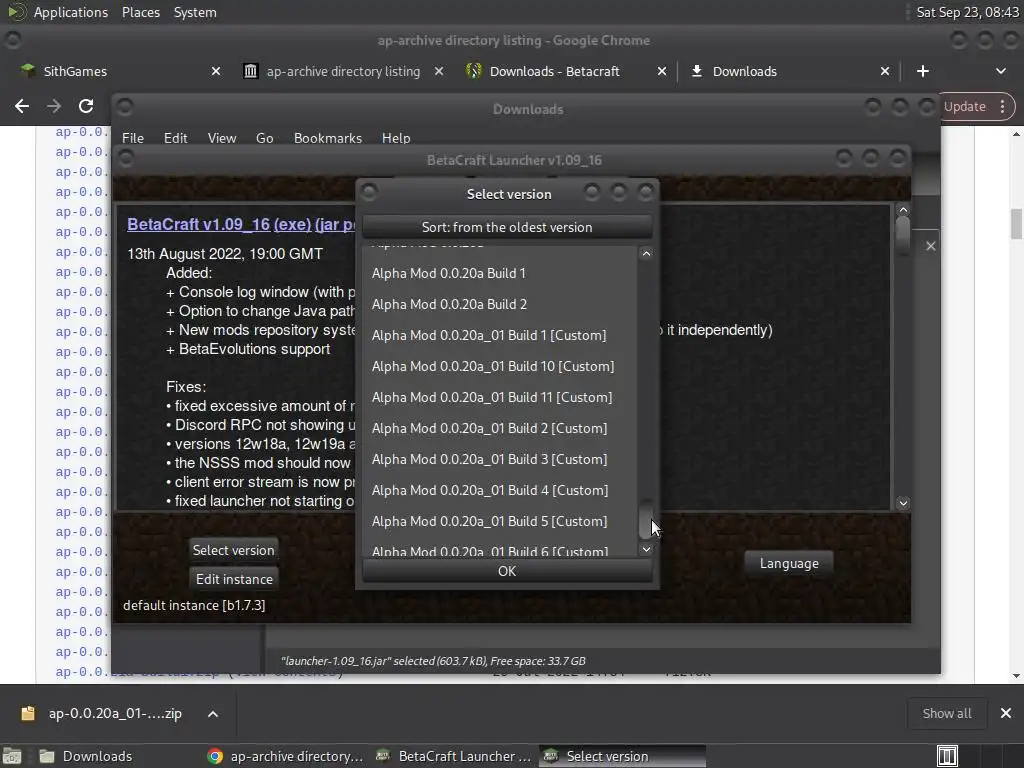Select Alpha Mod 0.0.20a_01 Build 3 [Custom]
The width and height of the screenshot is (1024, 768).
tap(500, 459)
